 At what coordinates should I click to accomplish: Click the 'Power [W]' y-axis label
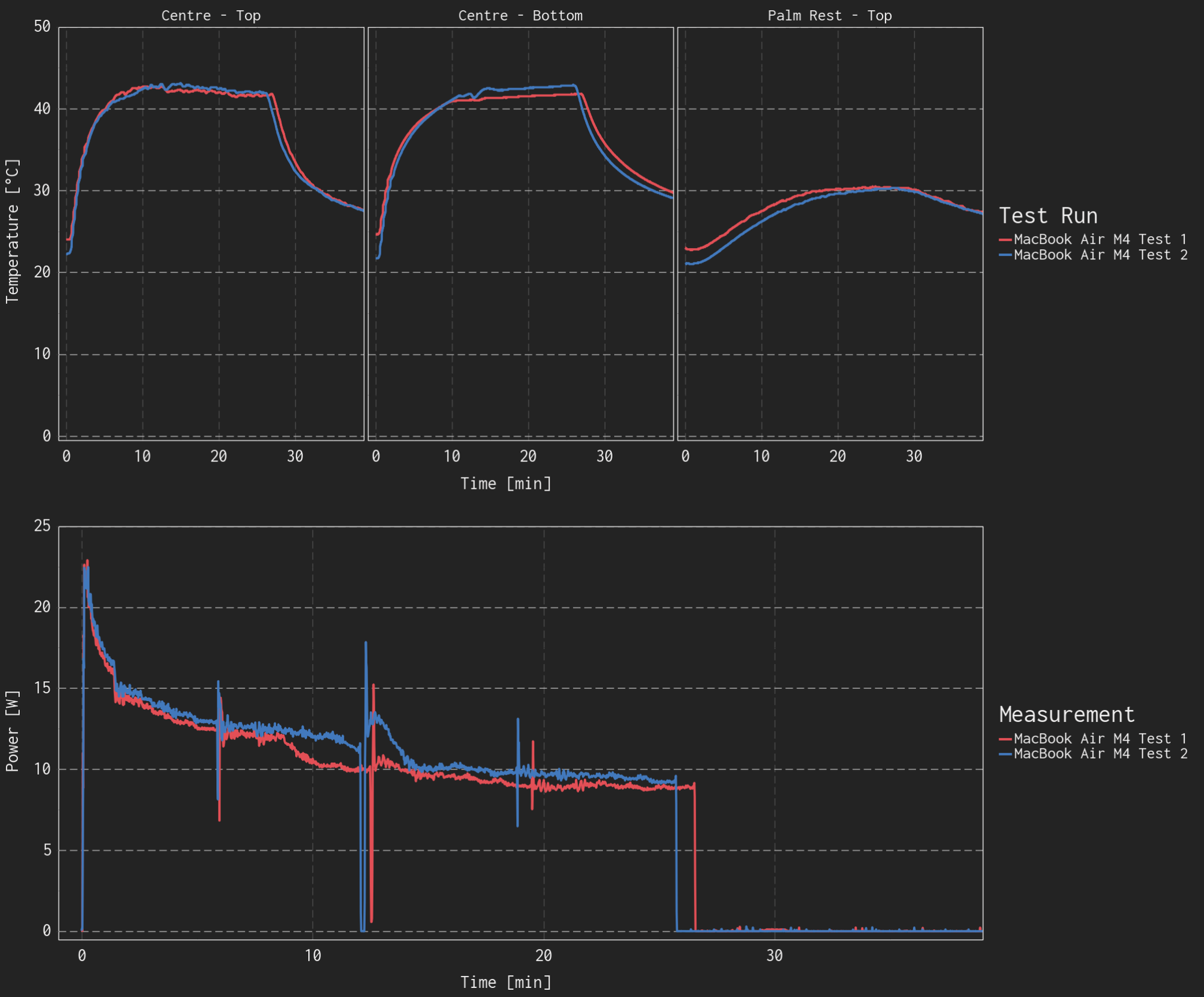pos(13,731)
